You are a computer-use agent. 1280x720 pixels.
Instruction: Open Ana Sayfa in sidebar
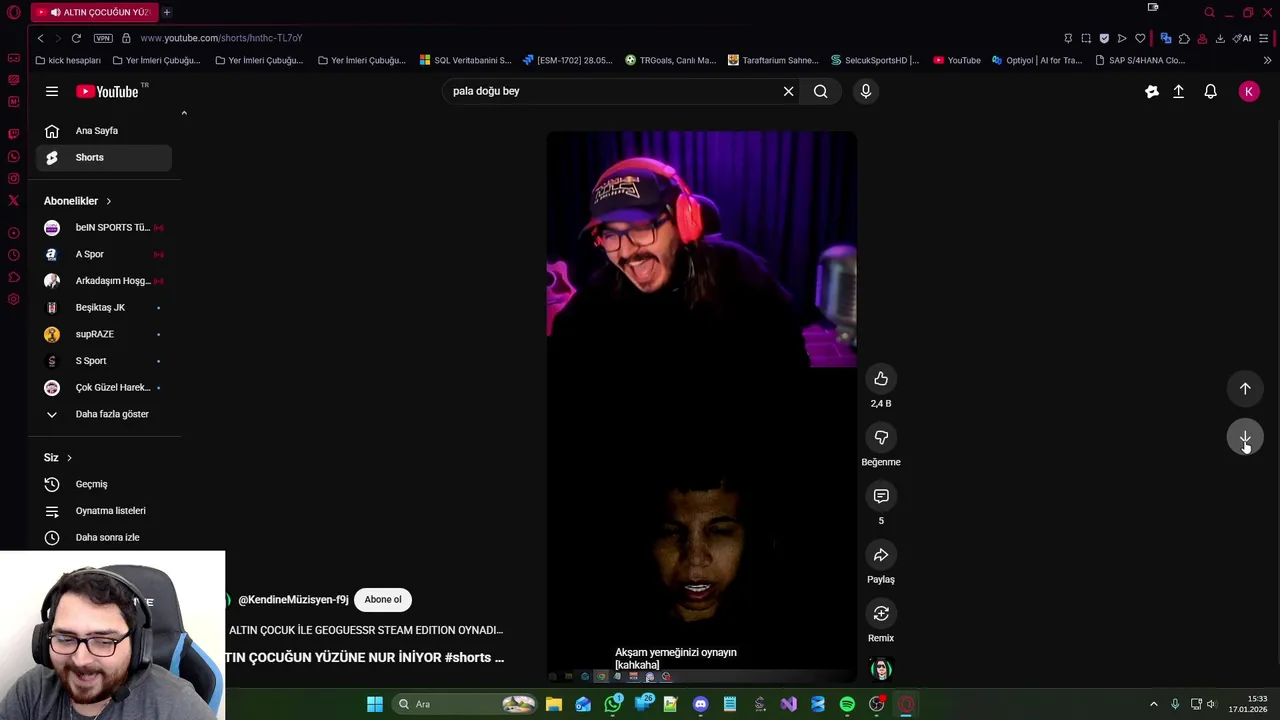pyautogui.click(x=104, y=131)
